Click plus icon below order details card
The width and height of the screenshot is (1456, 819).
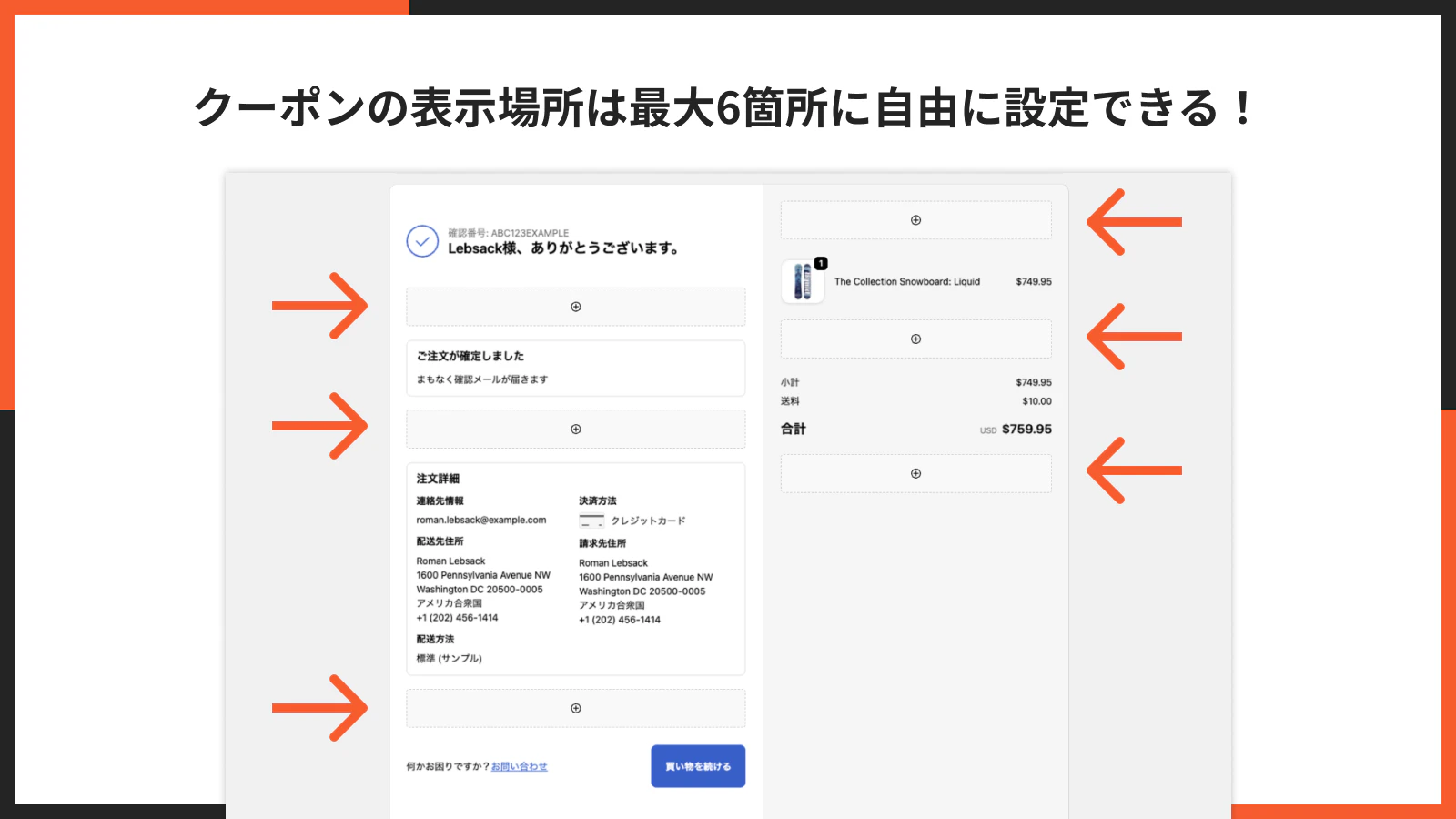click(x=576, y=708)
